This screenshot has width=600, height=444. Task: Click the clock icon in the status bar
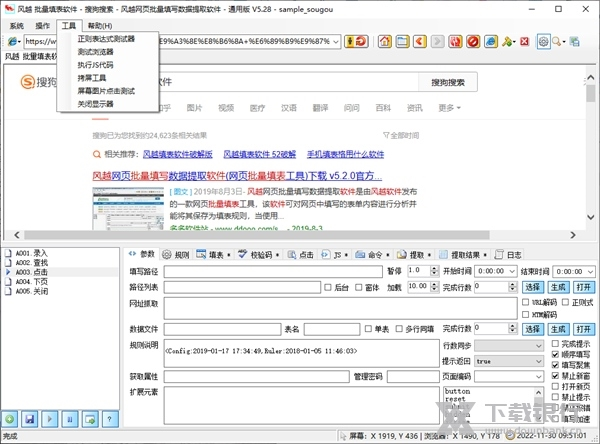click(x=509, y=436)
